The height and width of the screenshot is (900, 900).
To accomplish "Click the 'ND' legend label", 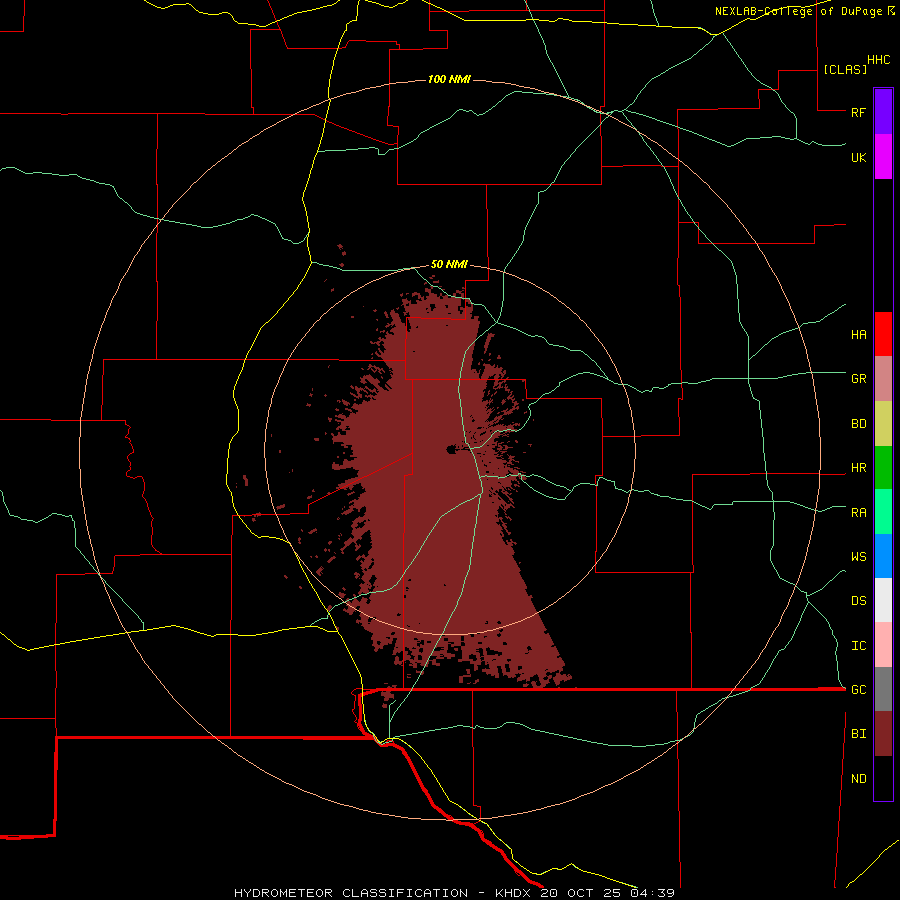I will [x=858, y=778].
